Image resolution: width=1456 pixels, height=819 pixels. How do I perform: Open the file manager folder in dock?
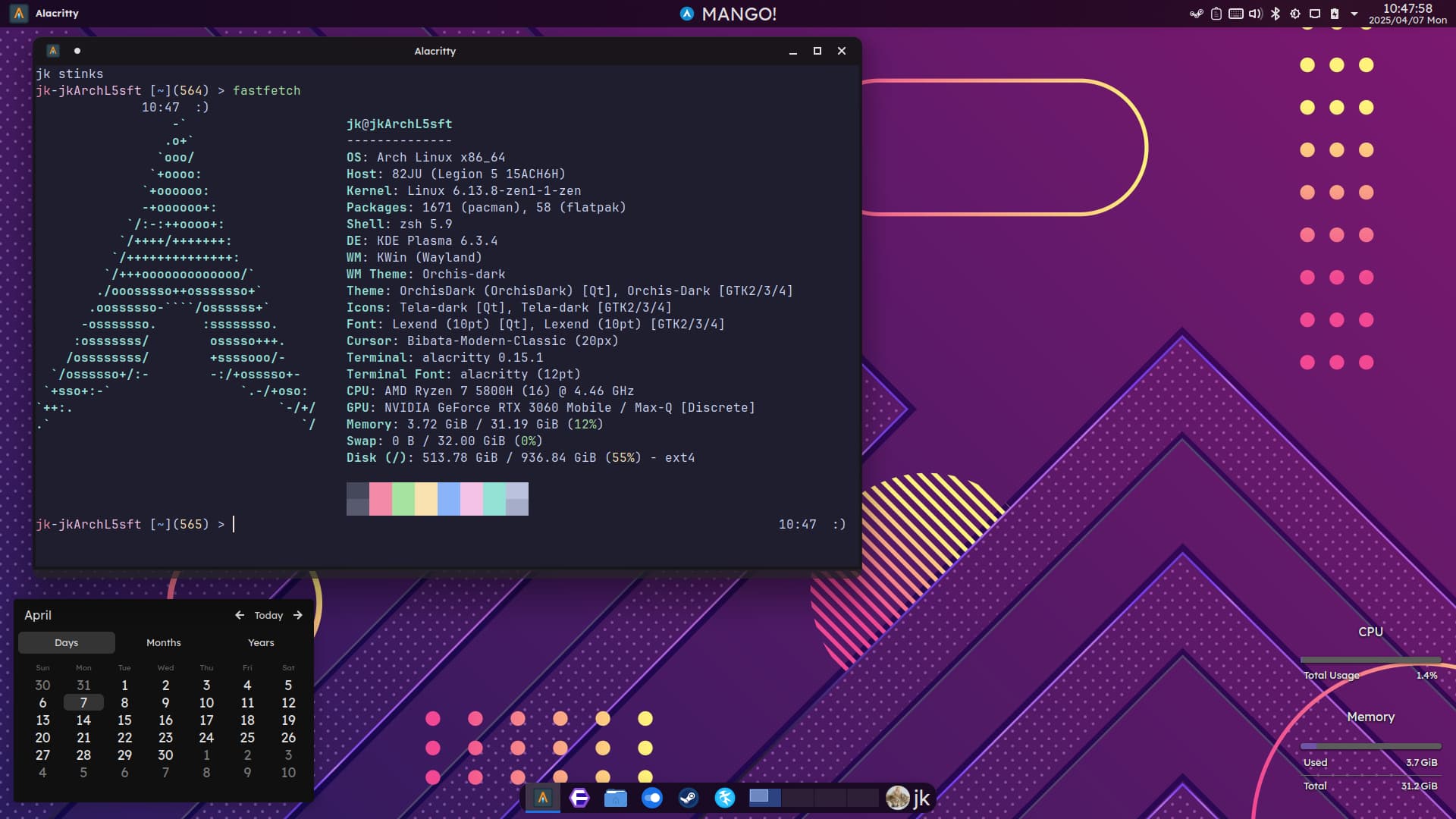(x=616, y=798)
